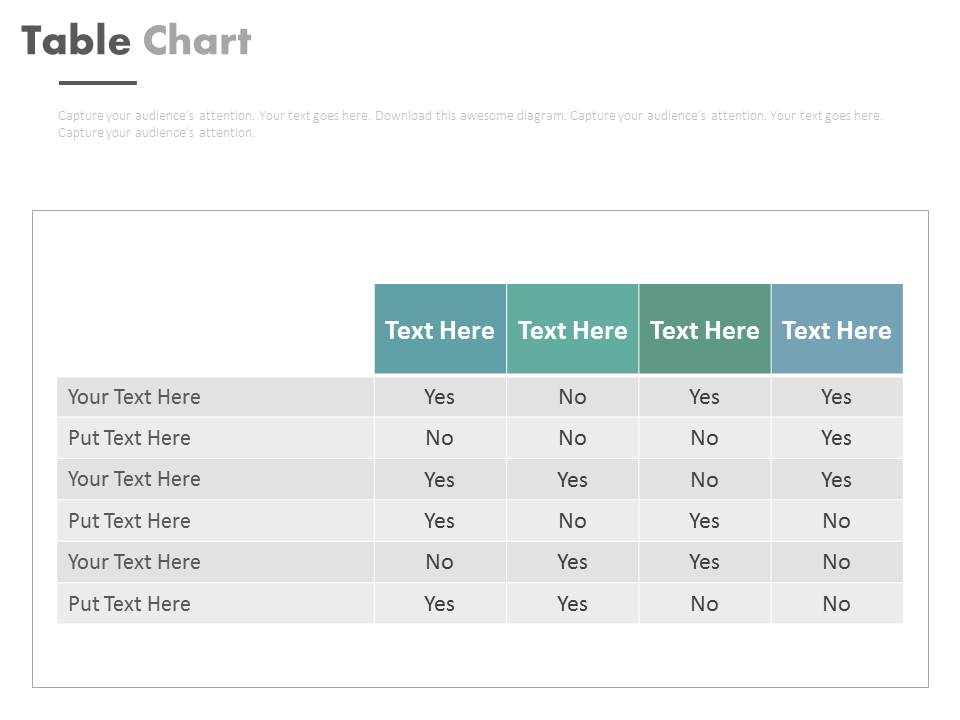Select "Put Text Here" label in the last row
Image resolution: width=960 pixels, height=720 pixels.
click(x=129, y=604)
